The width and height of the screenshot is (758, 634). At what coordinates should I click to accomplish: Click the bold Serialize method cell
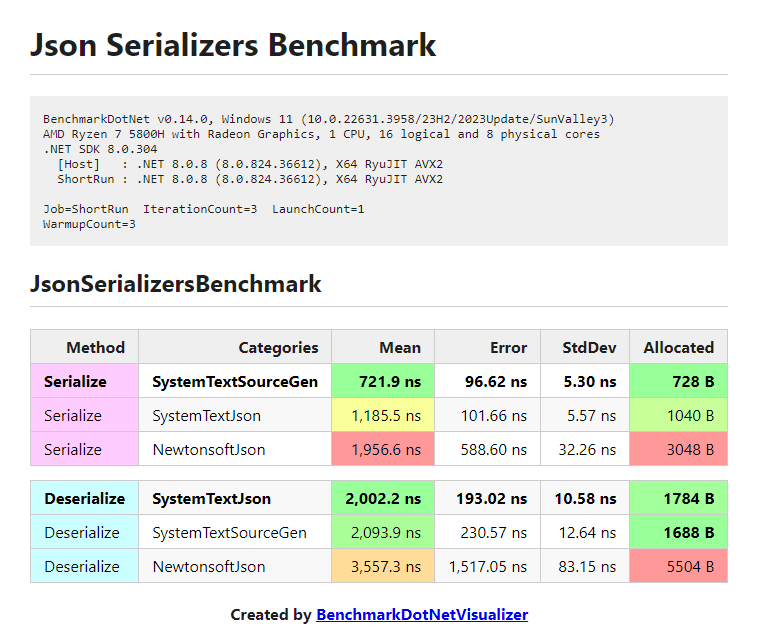click(x=85, y=381)
